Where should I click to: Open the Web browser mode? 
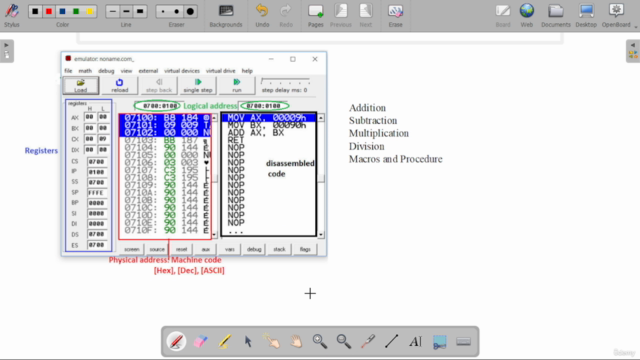[x=527, y=15]
